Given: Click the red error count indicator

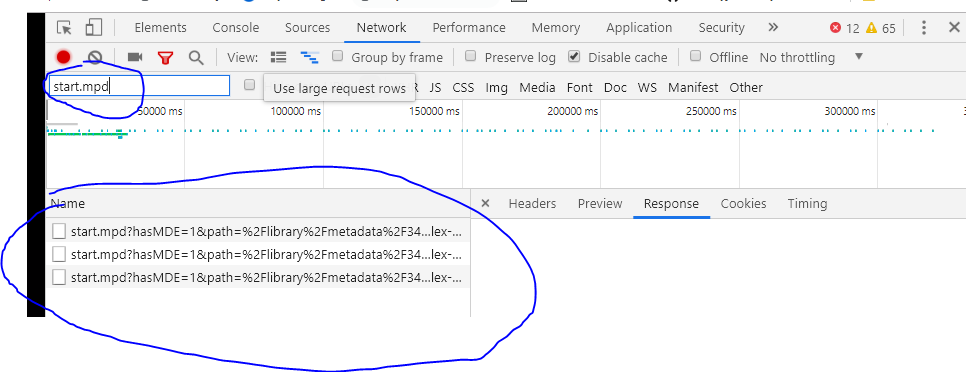Looking at the screenshot, I should [844, 28].
